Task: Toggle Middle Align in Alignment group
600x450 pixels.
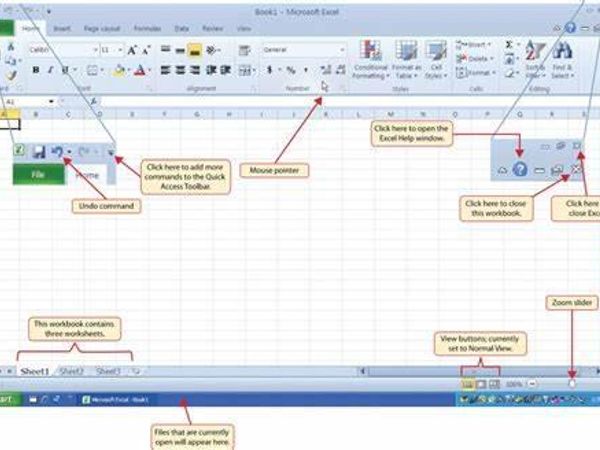Action: [180, 50]
